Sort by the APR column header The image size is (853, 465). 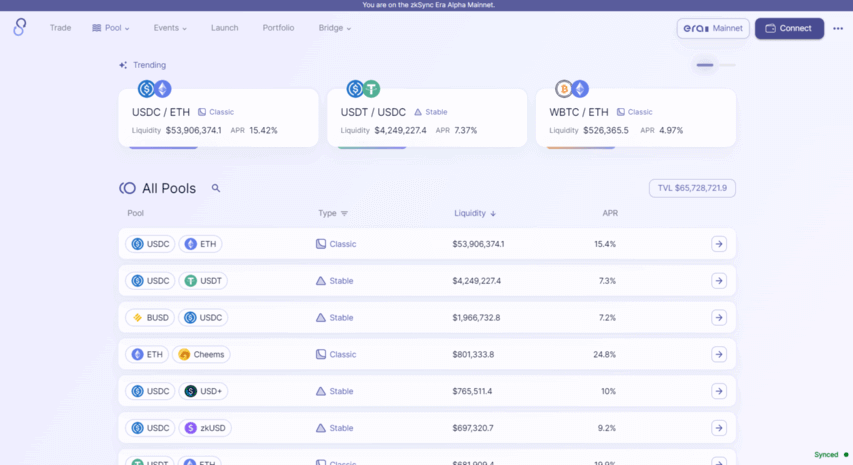pos(610,213)
